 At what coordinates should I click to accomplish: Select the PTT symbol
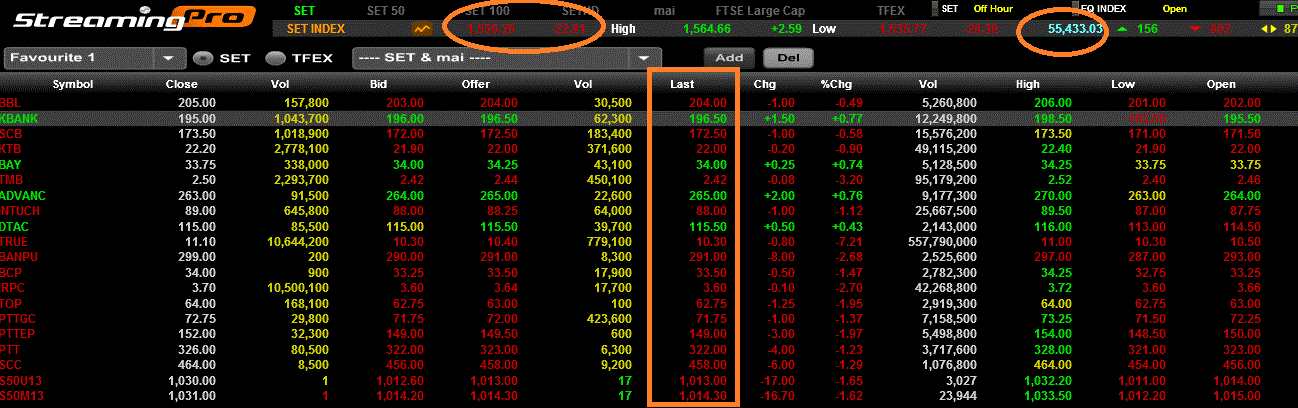10,349
